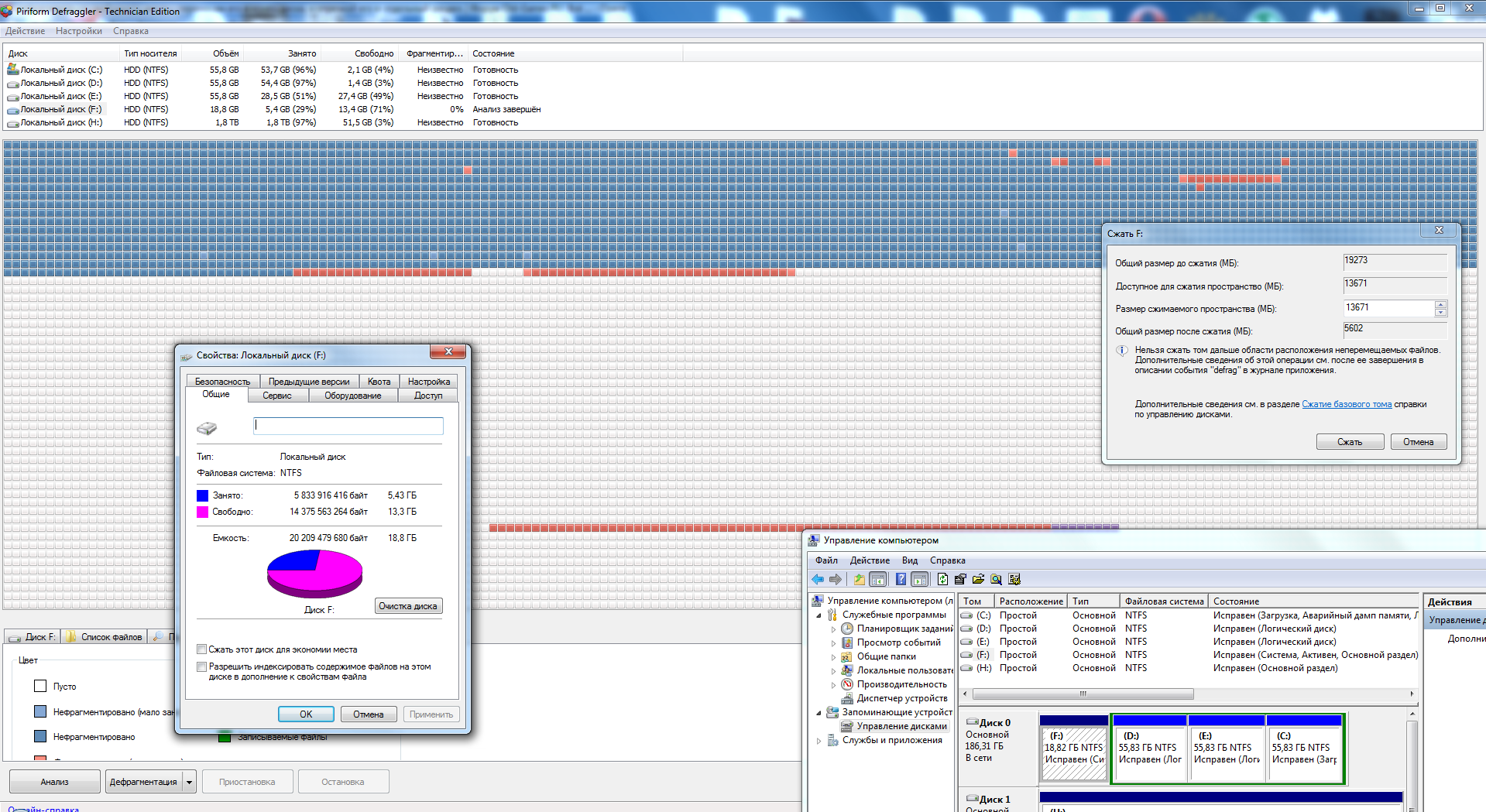The height and width of the screenshot is (812, 1486).
Task: Click the open-folder icon in Computer Management toolbar
Action: tap(978, 579)
